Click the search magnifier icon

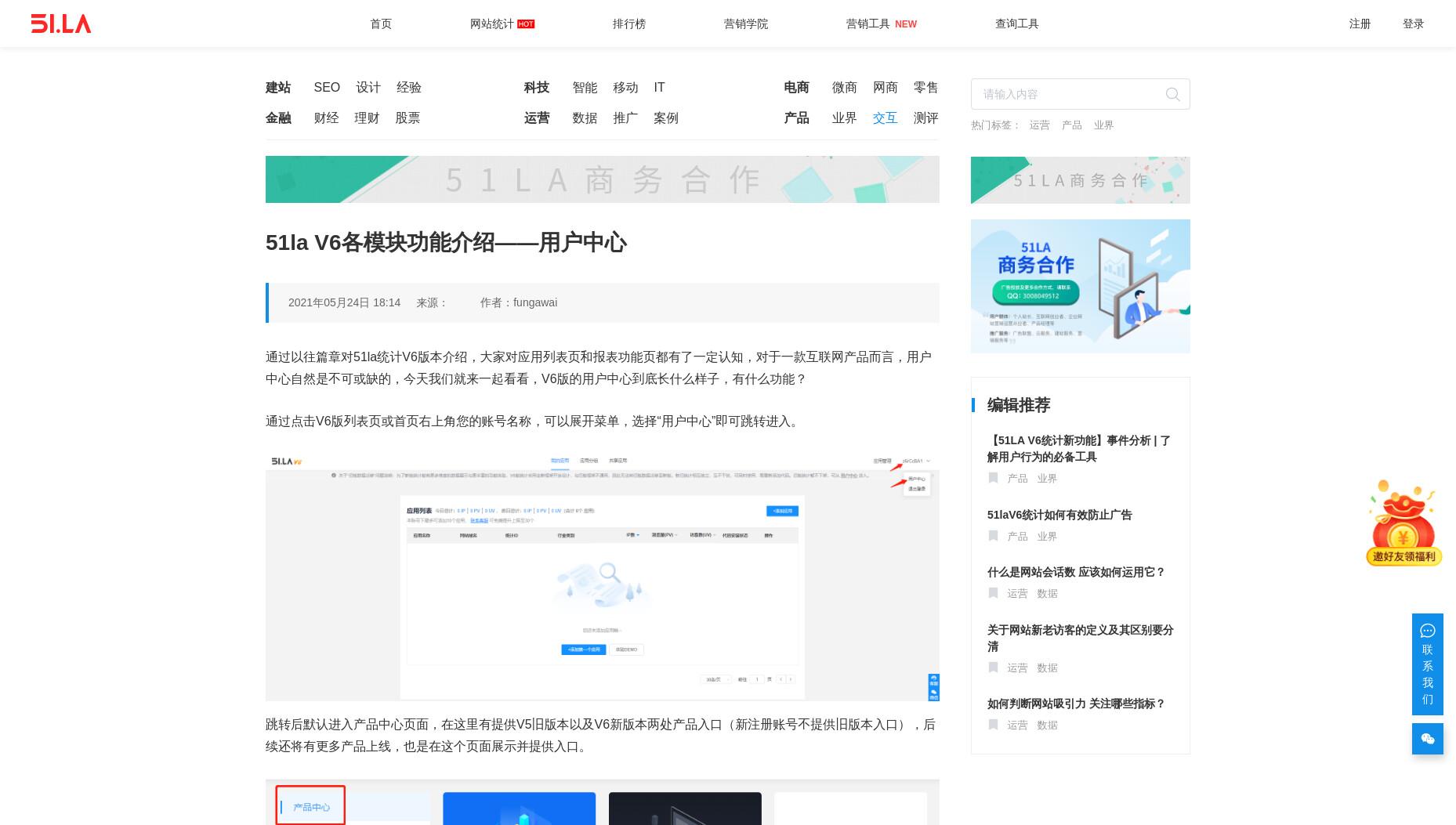point(1172,94)
